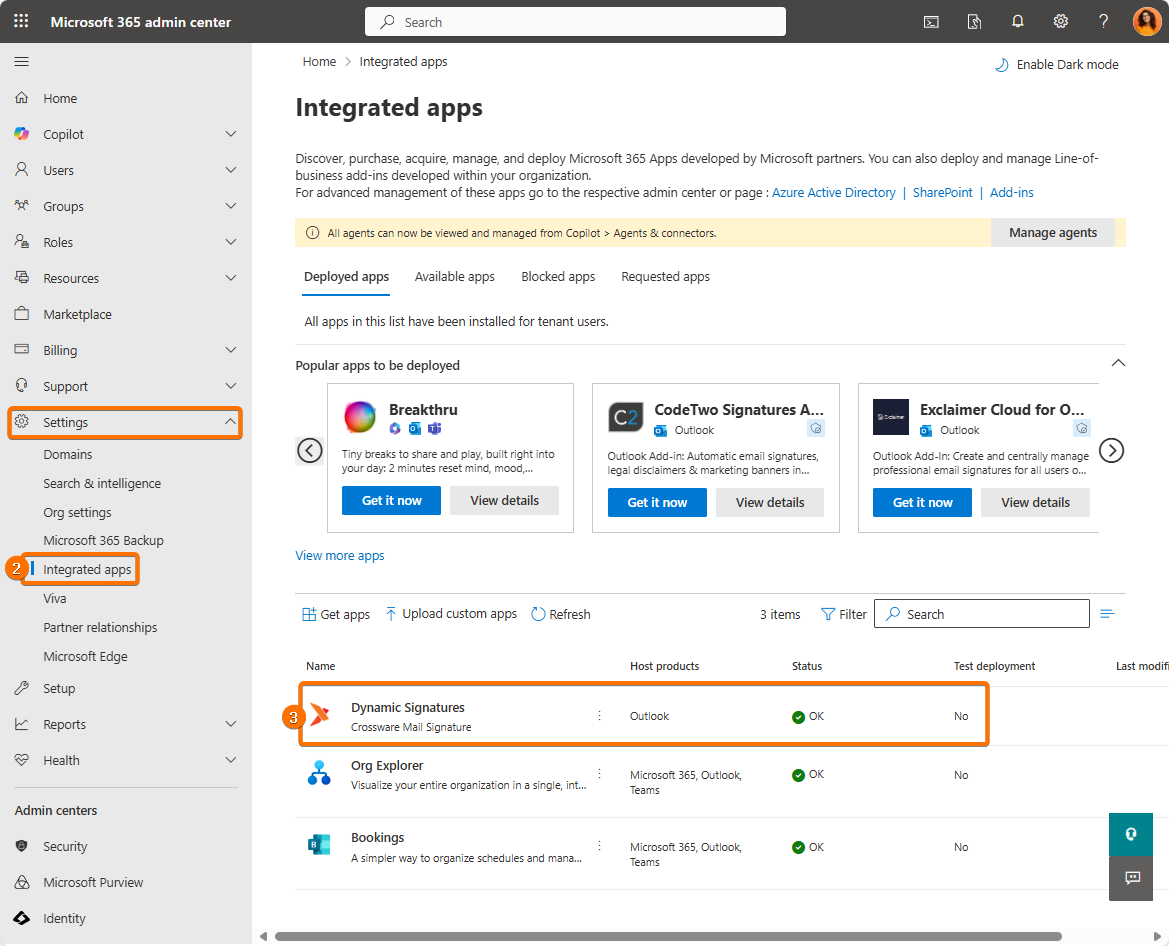
Task: Open the Azure Active Directory link
Action: click(x=833, y=193)
